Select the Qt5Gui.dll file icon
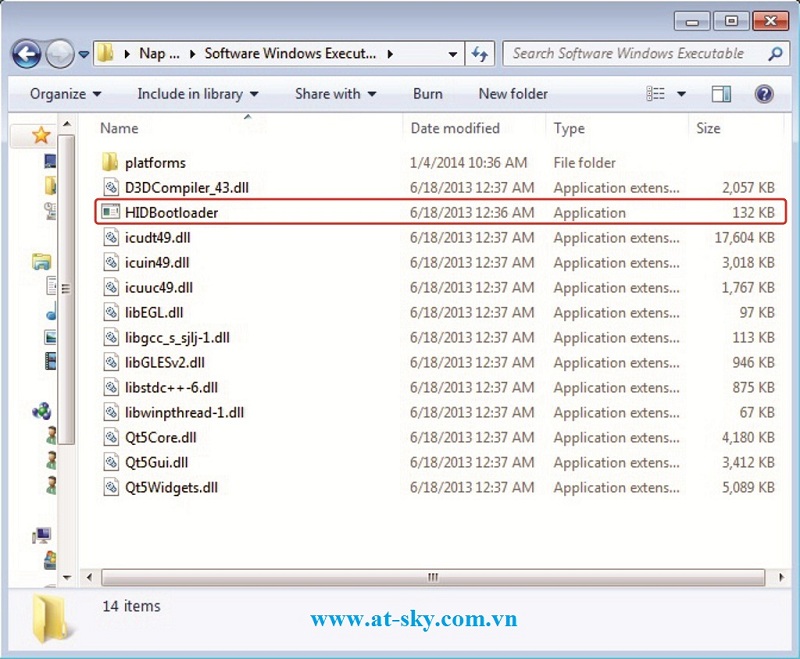 111,462
